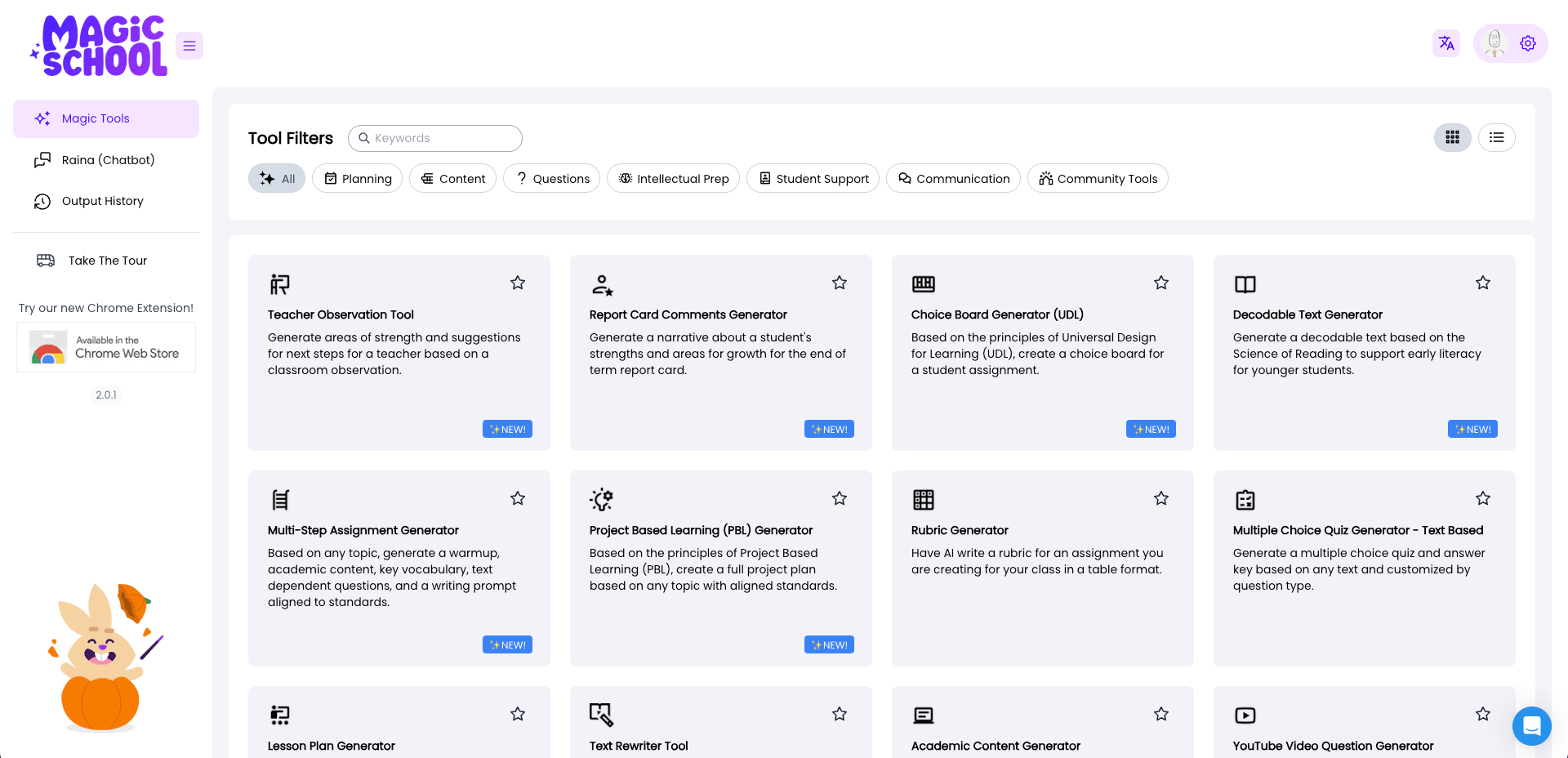Filter tools by Intellectual Prep

674,179
